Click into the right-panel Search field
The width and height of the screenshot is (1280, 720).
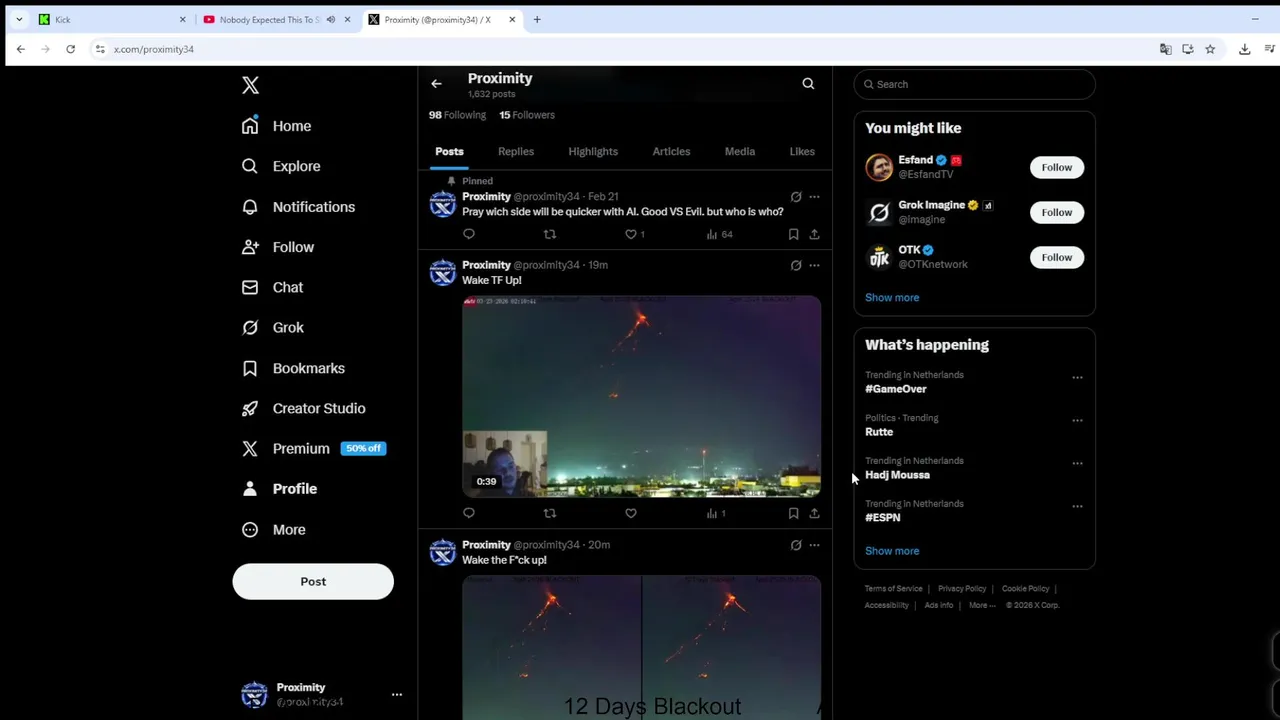click(x=975, y=84)
